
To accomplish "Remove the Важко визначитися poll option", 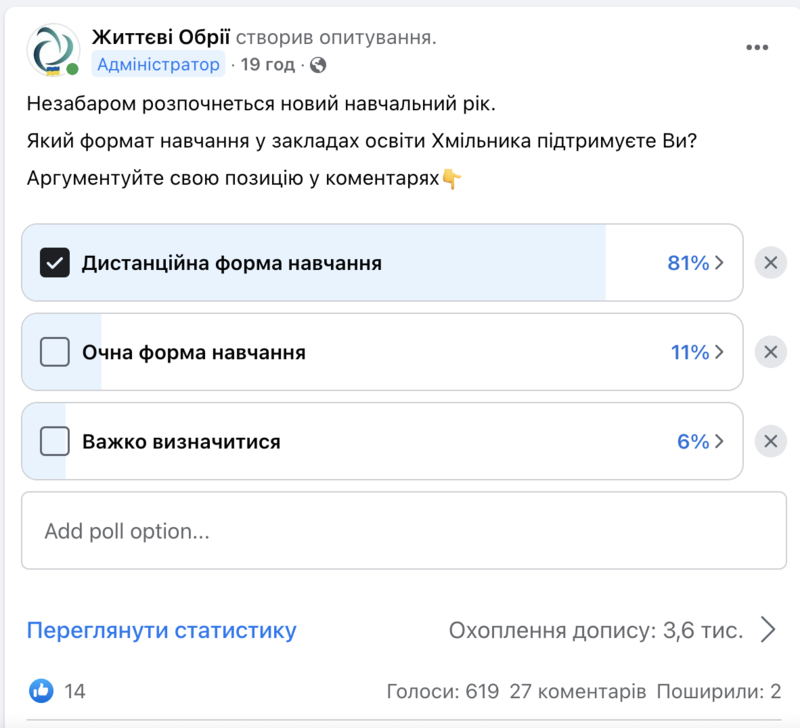I will coord(770,441).
